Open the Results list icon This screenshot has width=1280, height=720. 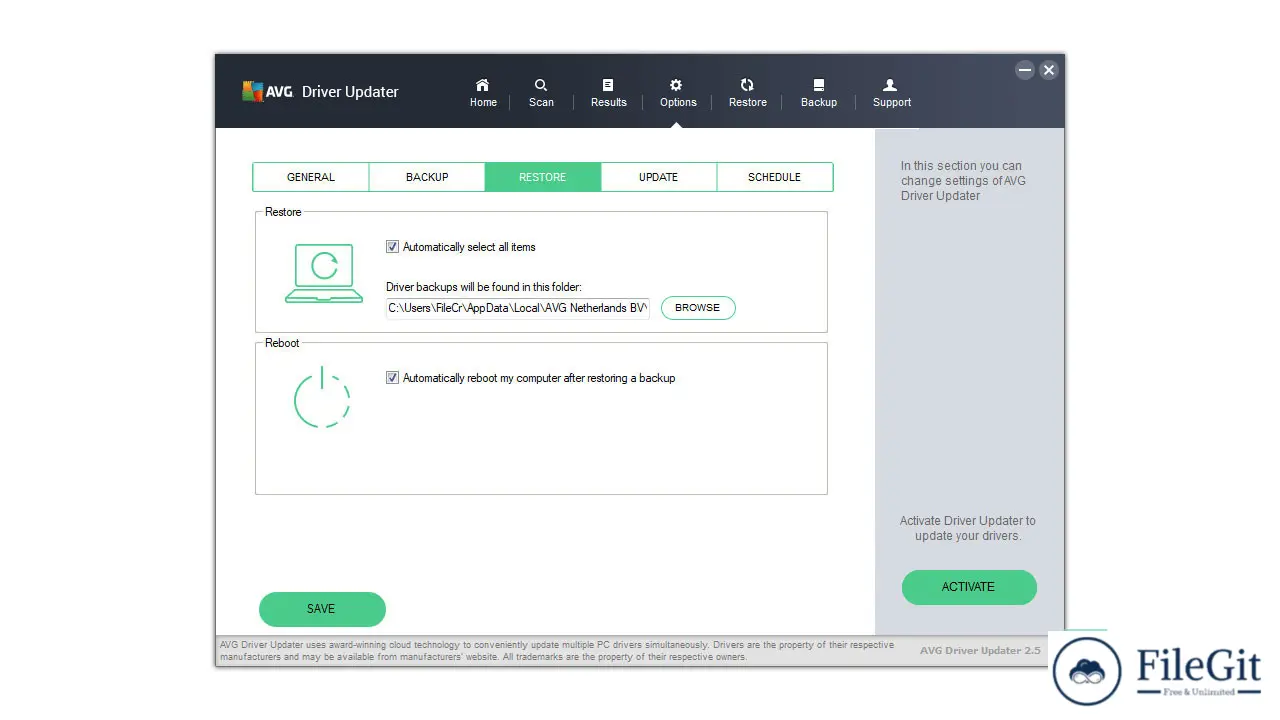tap(608, 85)
